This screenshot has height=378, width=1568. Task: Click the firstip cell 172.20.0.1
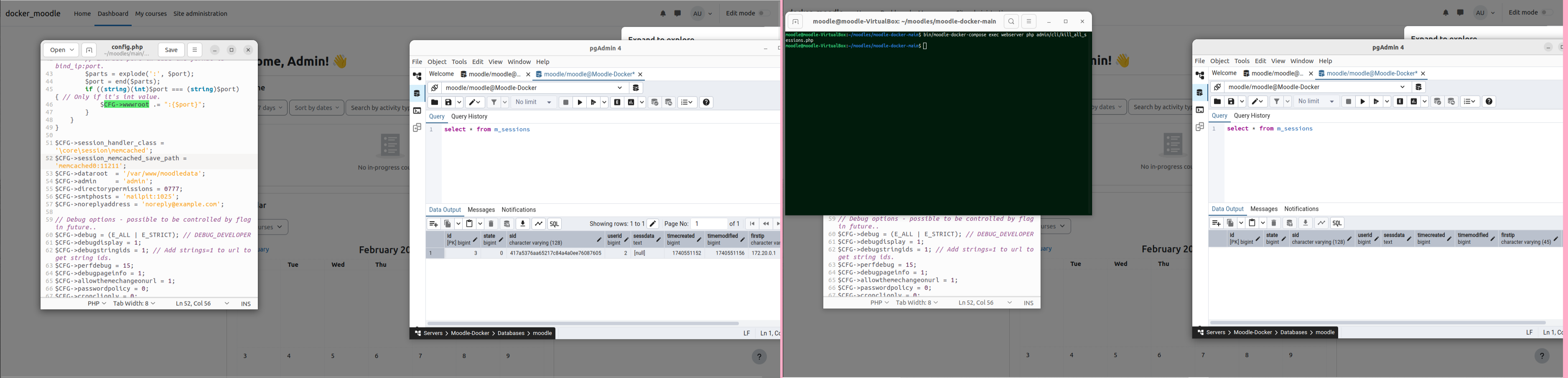click(x=764, y=253)
